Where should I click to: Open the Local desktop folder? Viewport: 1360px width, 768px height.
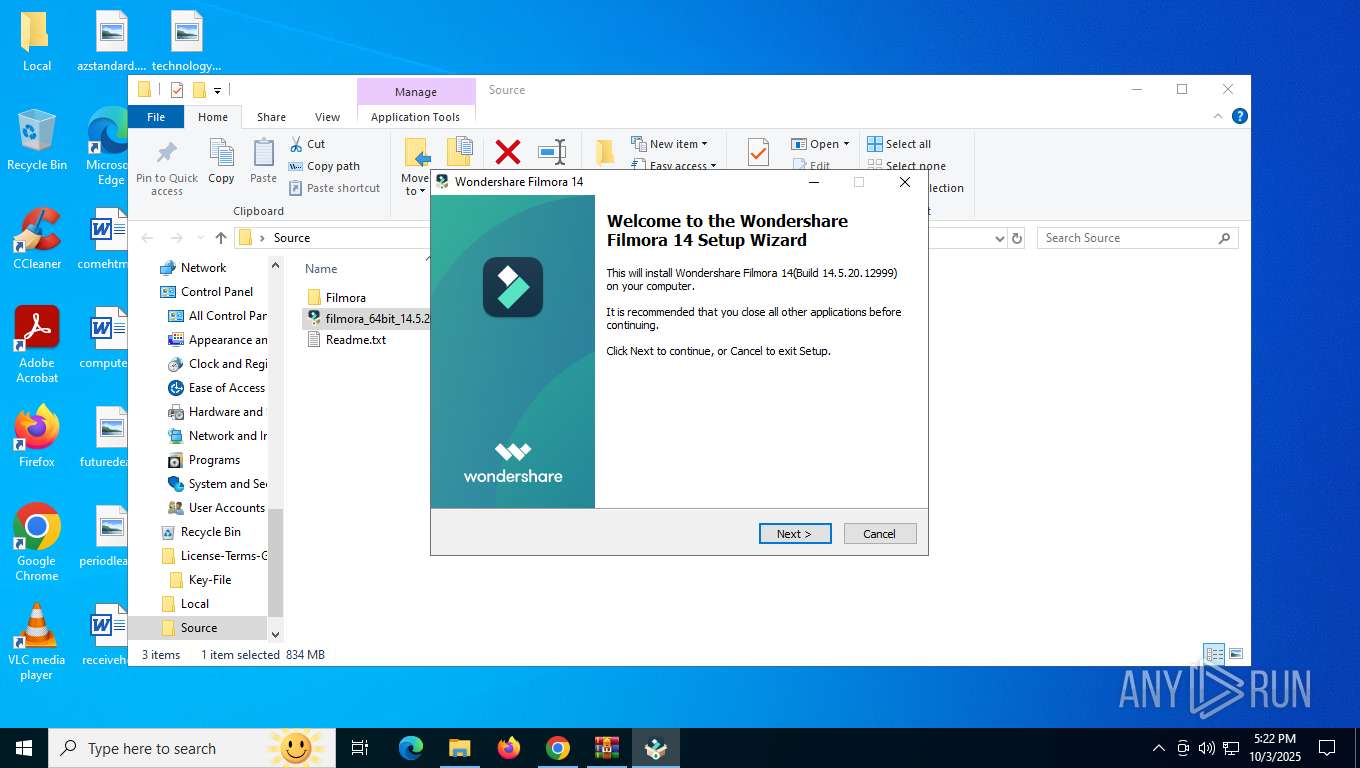37,42
